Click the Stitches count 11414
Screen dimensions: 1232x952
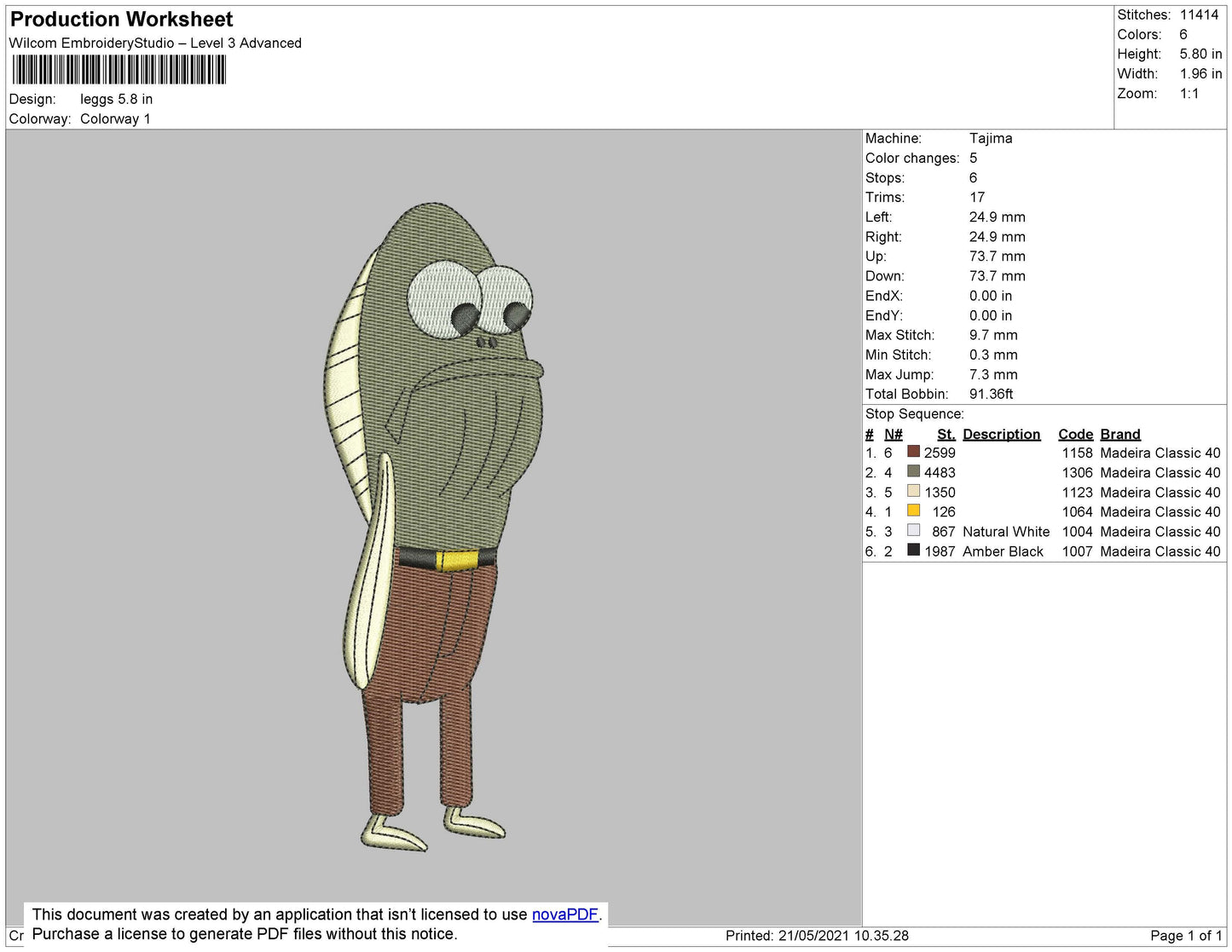point(1200,14)
